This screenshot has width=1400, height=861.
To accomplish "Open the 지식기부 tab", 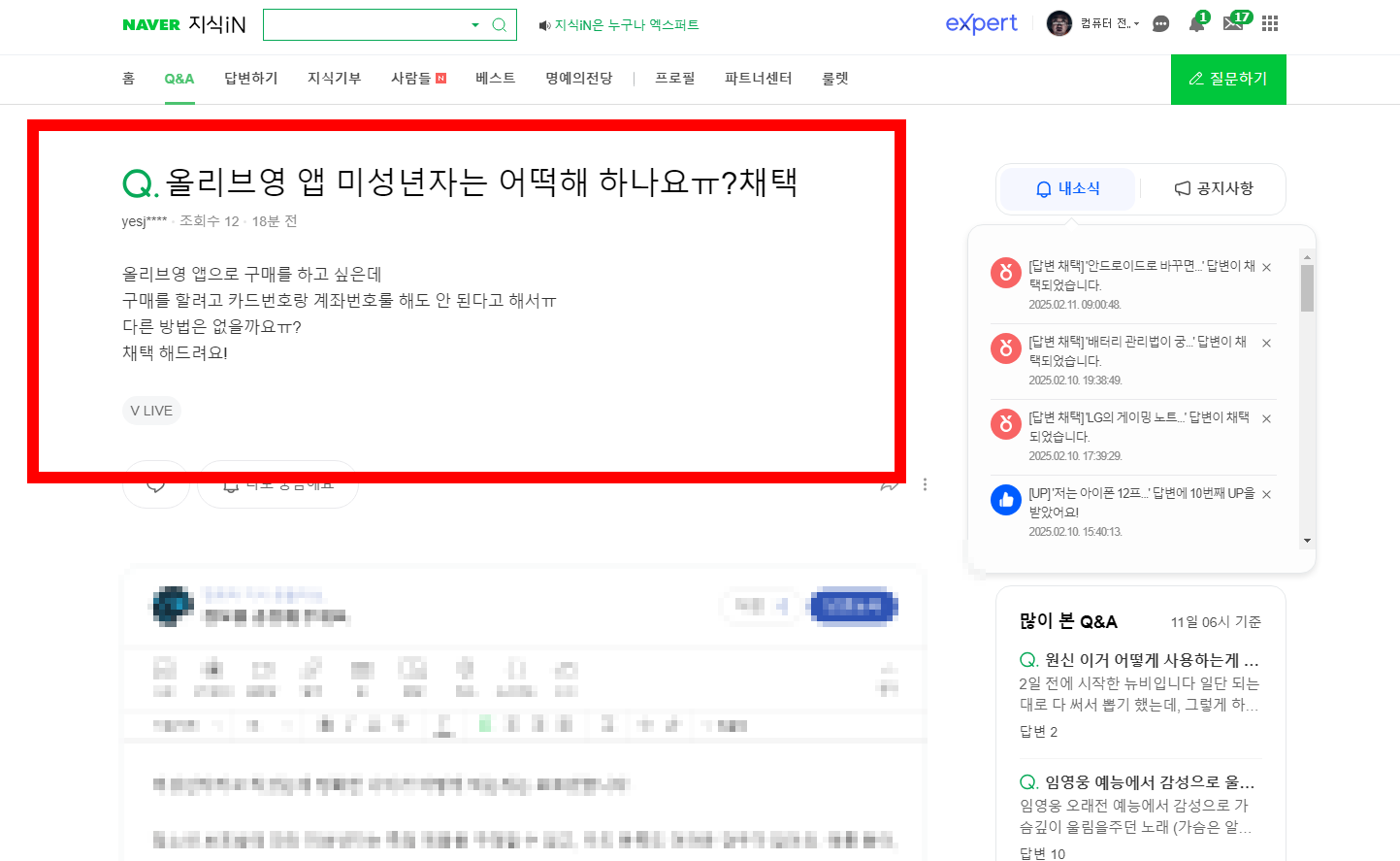I will tap(335, 79).
